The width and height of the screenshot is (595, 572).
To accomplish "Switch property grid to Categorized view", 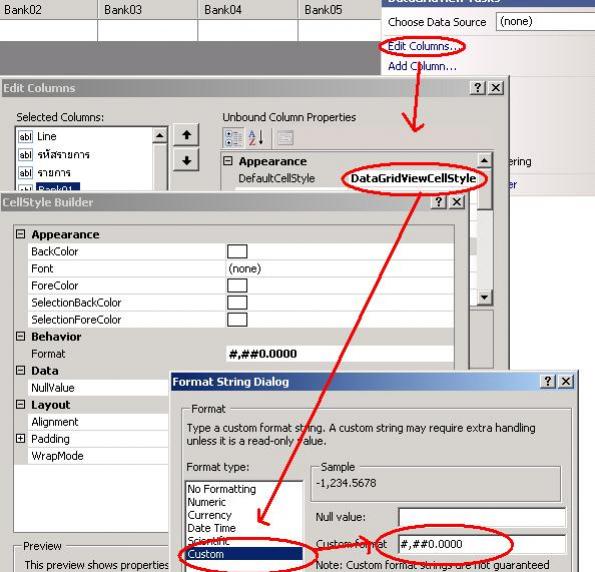I will coord(233,137).
